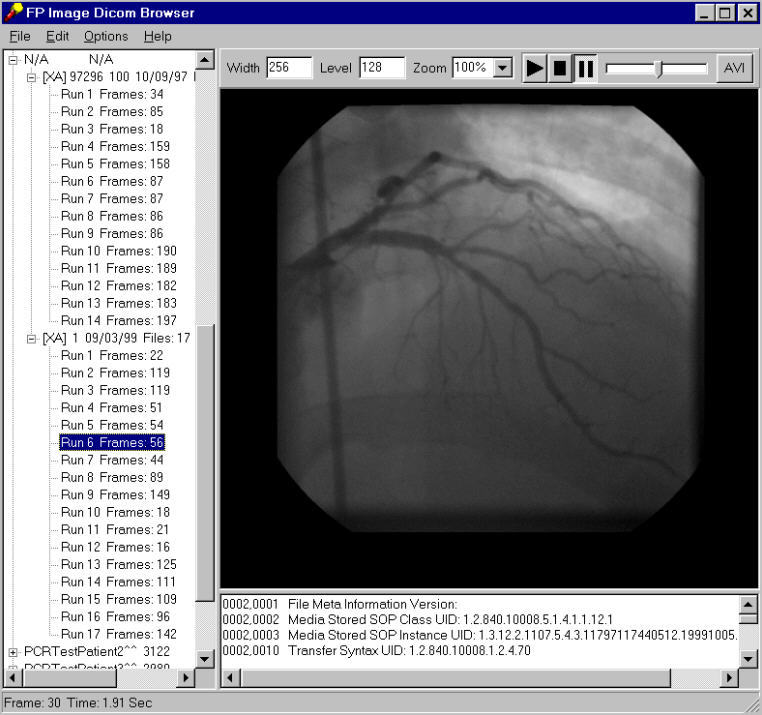Select Run 2 Frames: 119
Screen dimensions: 762x715
[115, 373]
